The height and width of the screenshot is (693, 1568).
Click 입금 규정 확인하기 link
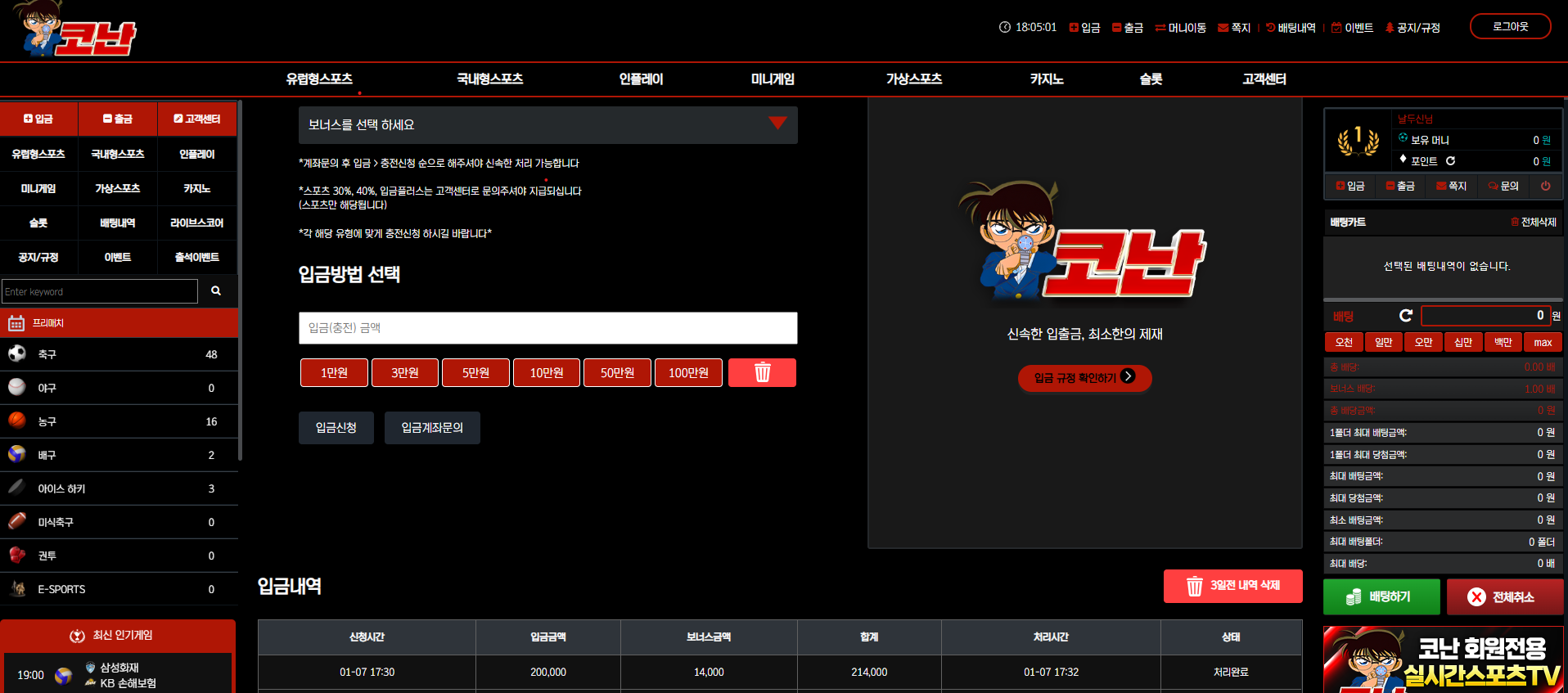[1084, 378]
